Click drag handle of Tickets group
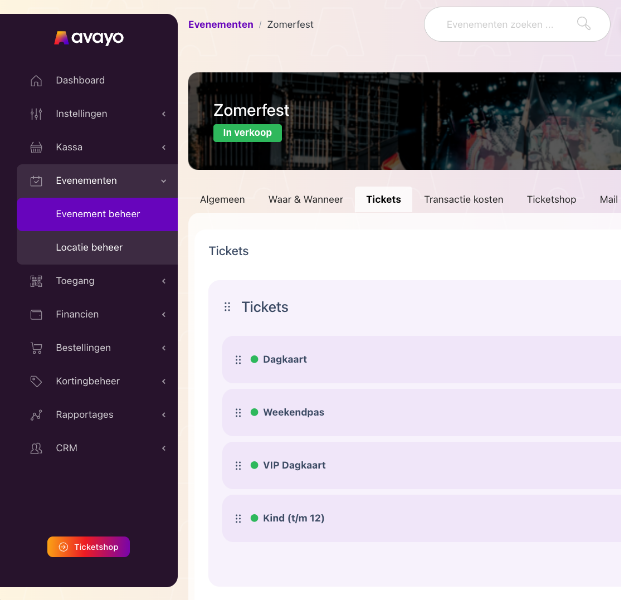 click(x=227, y=307)
